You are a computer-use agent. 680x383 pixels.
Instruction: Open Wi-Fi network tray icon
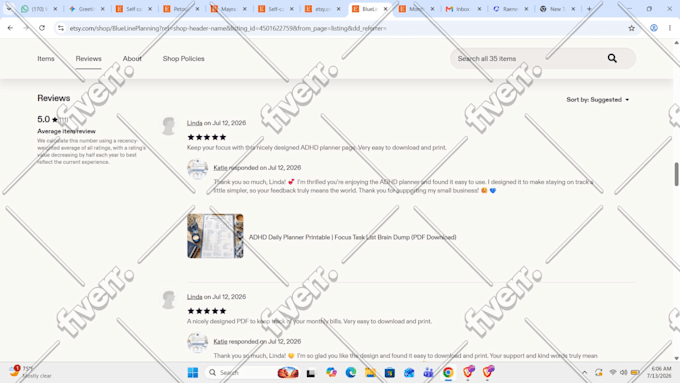pyautogui.click(x=613, y=373)
